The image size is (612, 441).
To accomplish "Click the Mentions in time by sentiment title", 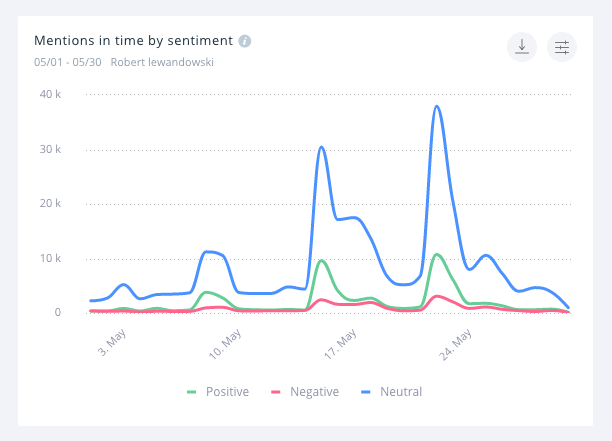I will 133,41.
